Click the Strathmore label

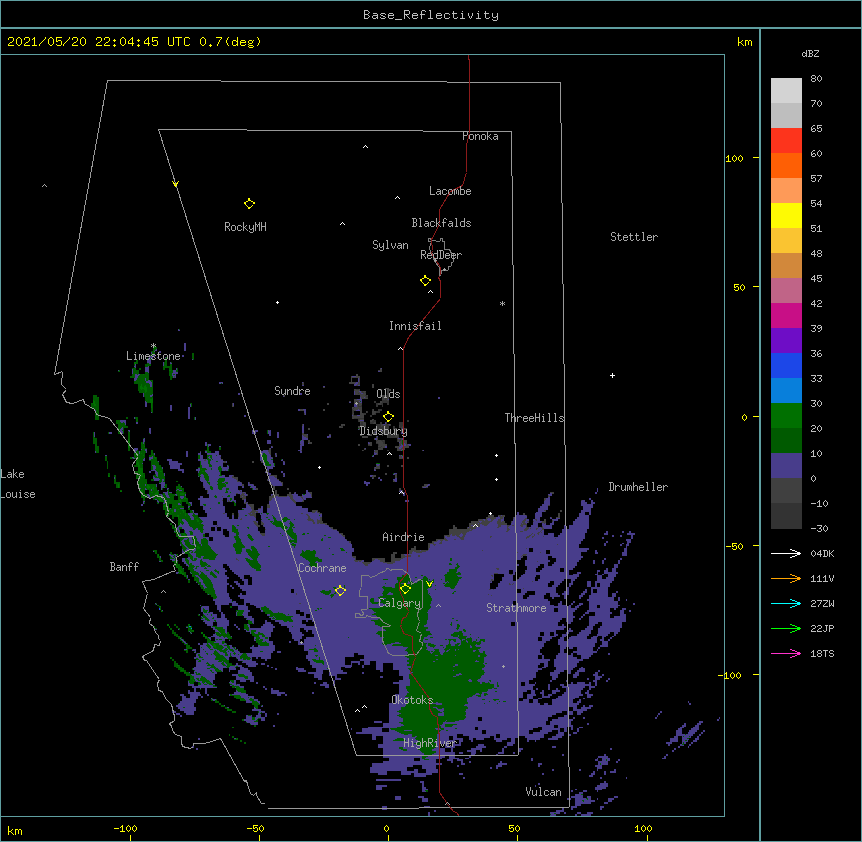pos(516,608)
